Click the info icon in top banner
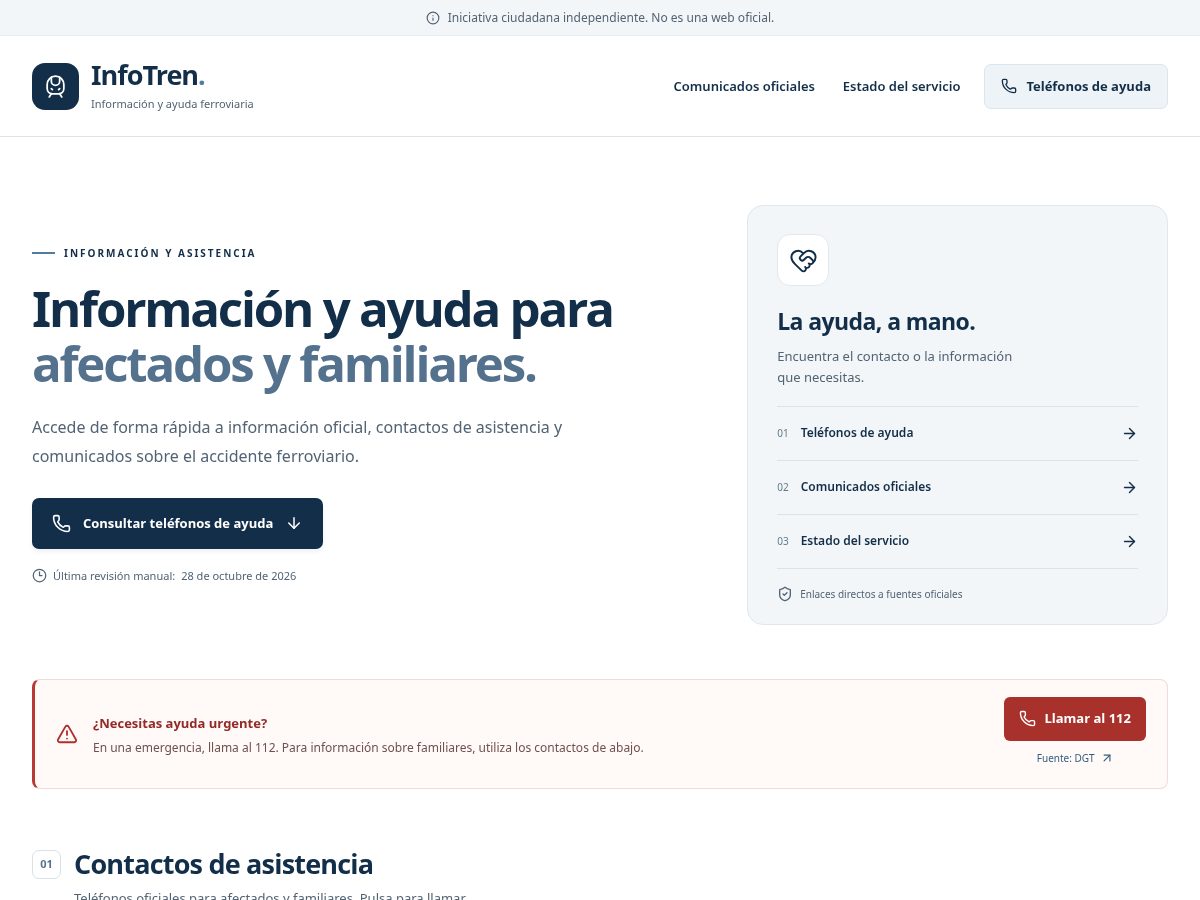 (x=433, y=18)
